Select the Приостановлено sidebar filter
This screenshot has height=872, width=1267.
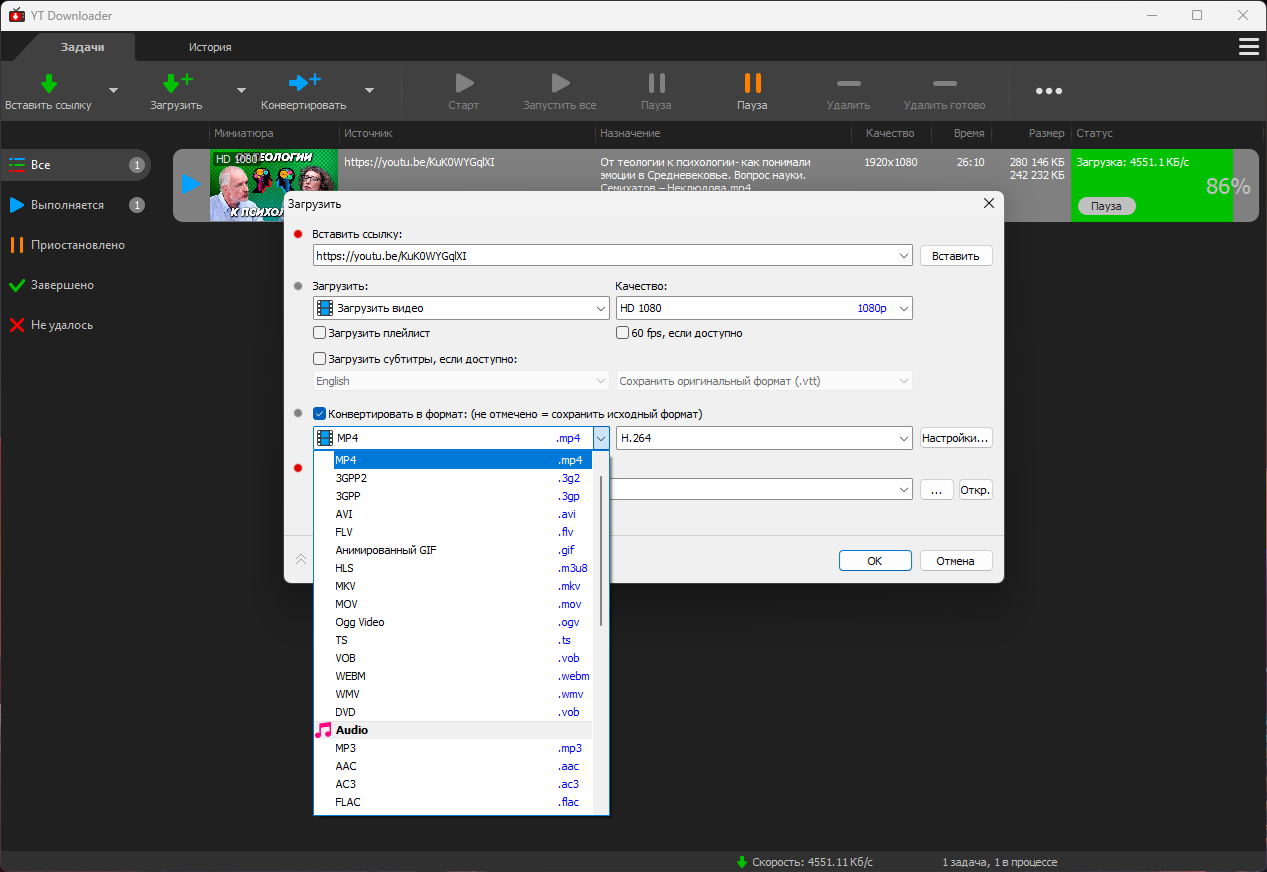(76, 245)
